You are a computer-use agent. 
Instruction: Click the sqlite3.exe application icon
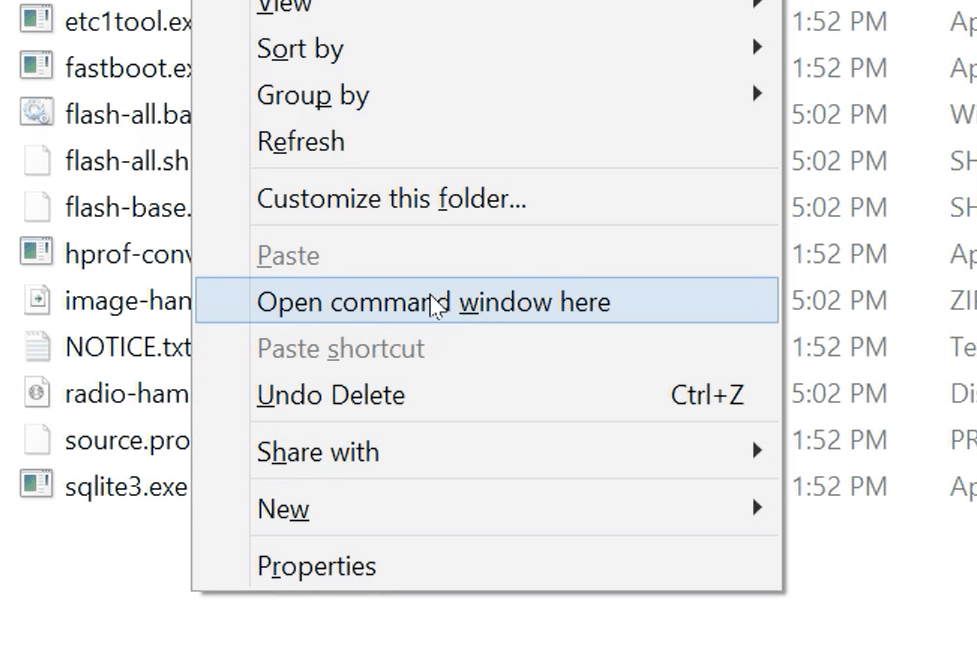coord(37,486)
